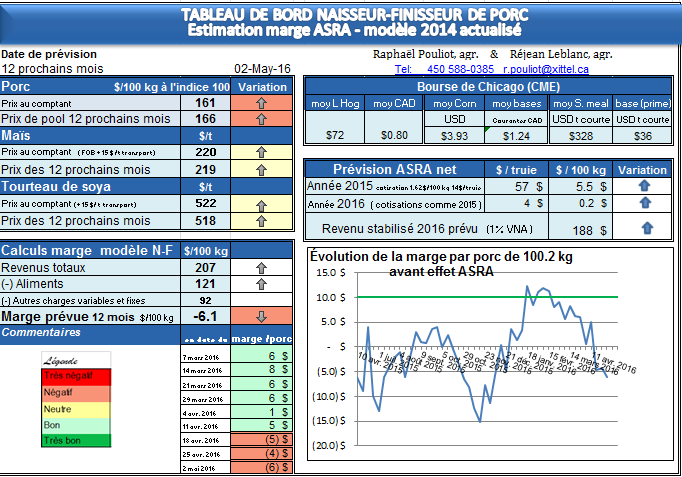The image size is (682, 477).
Task: Click the Tourteau de soya spot price arrow
Action: (262, 203)
